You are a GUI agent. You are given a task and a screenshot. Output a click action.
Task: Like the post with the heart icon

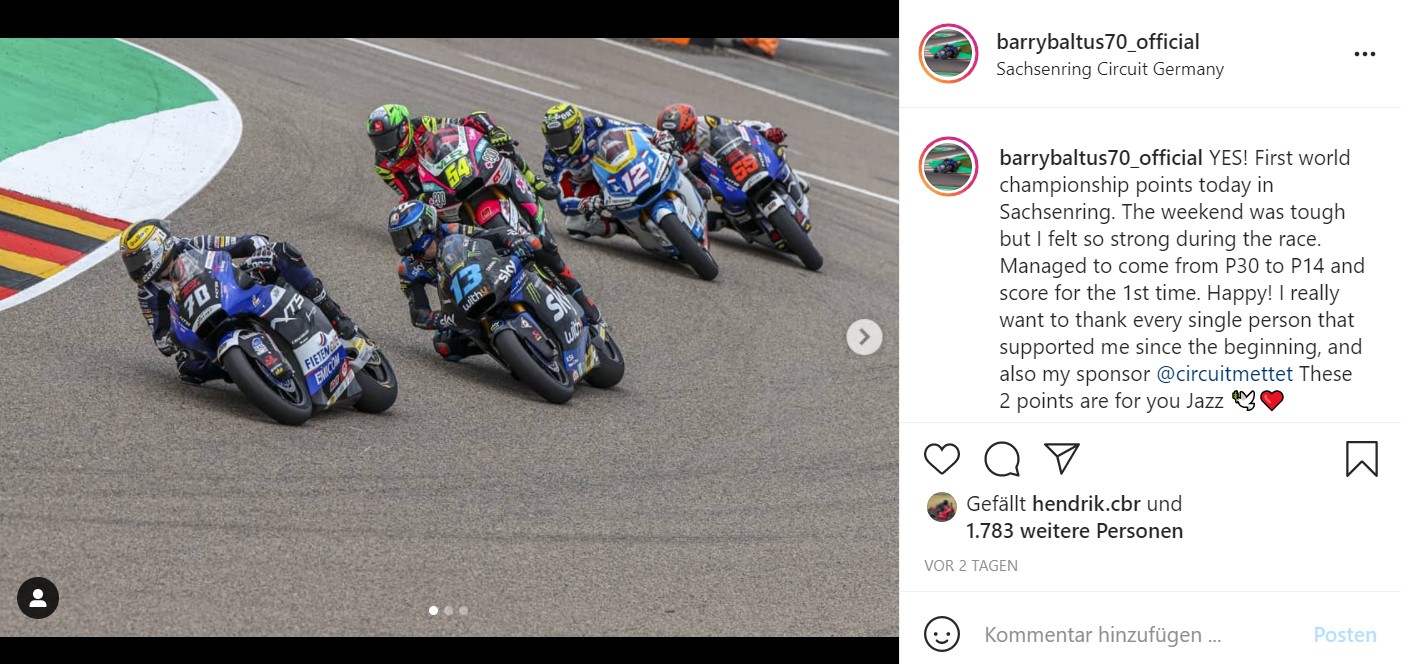[x=942, y=459]
